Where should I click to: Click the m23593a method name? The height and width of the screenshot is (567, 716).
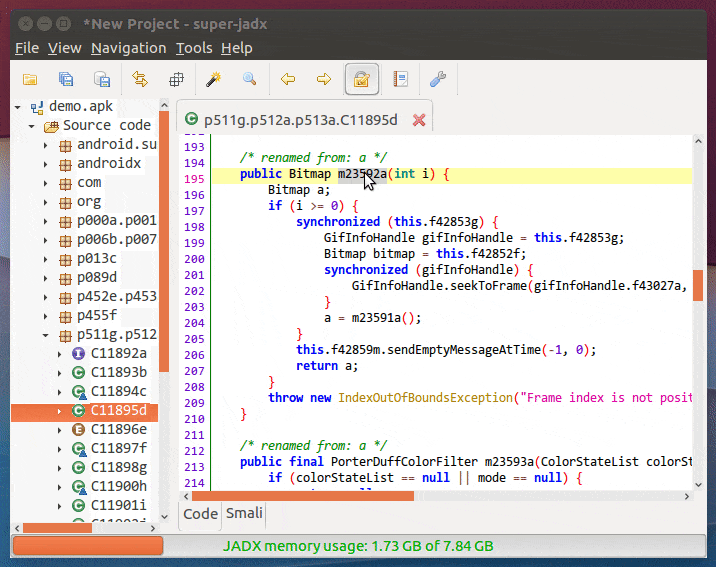pos(509,462)
